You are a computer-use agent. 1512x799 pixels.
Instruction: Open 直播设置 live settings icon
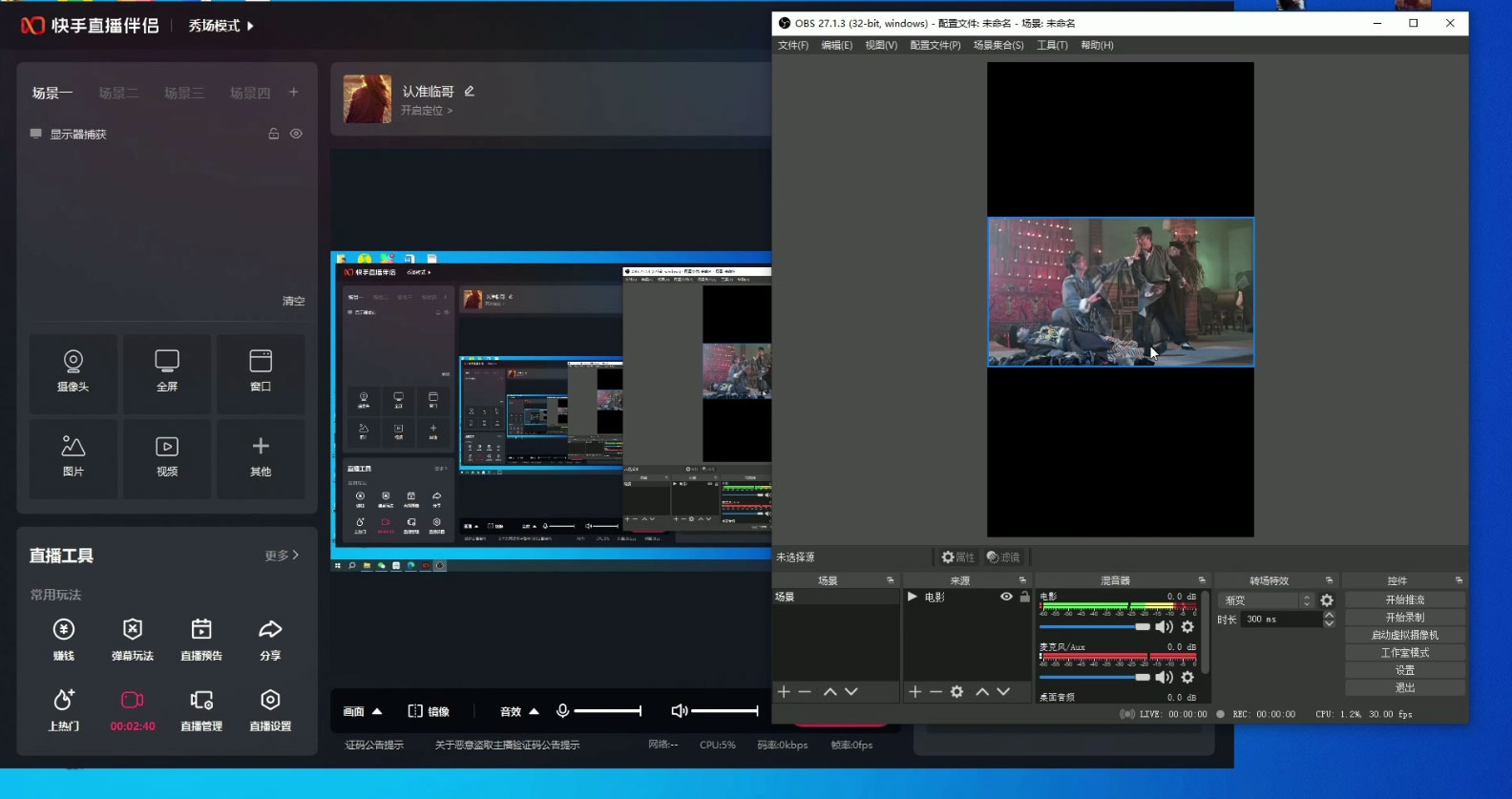pyautogui.click(x=270, y=709)
